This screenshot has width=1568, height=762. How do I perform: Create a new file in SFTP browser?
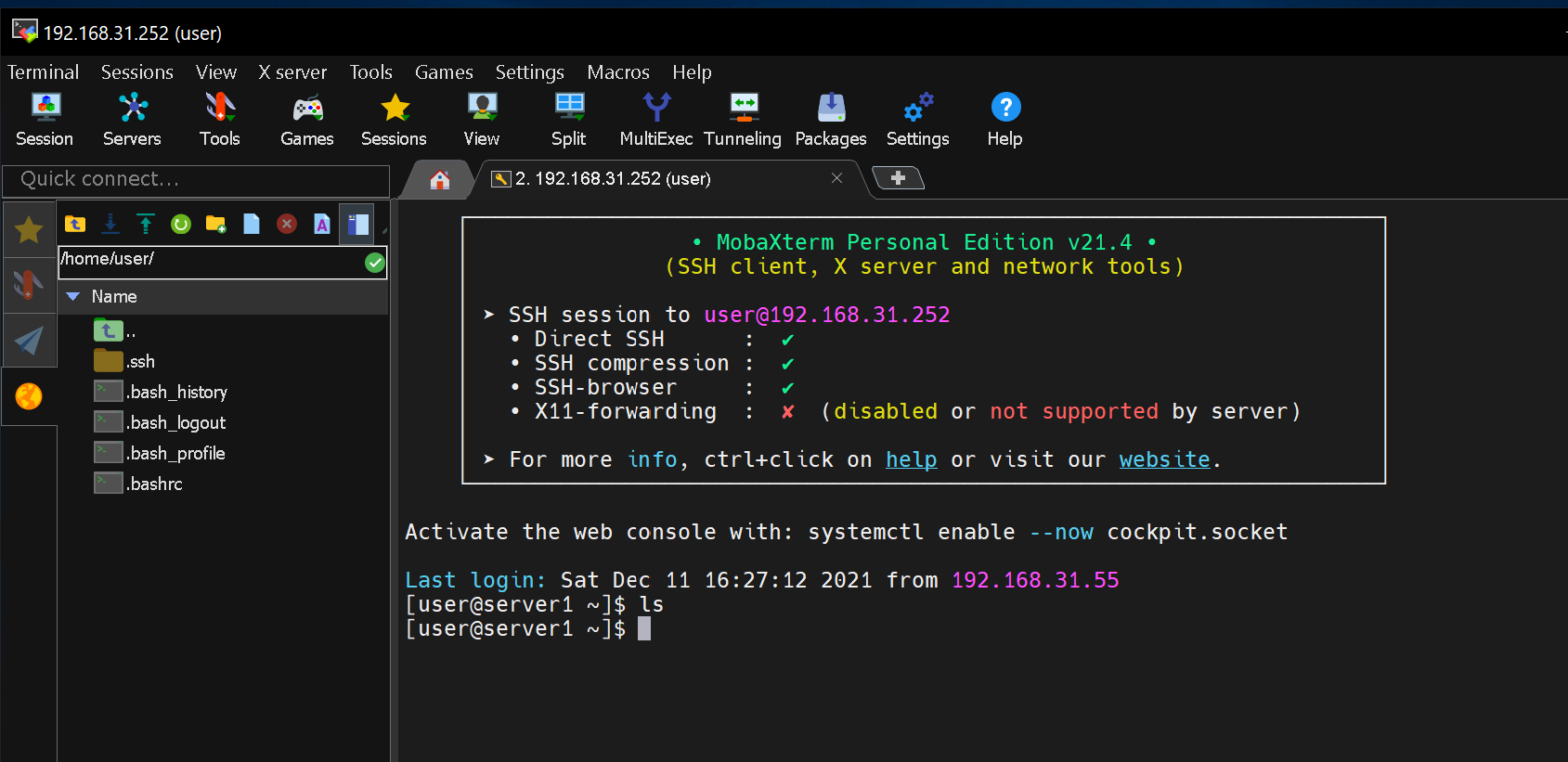pos(252,224)
